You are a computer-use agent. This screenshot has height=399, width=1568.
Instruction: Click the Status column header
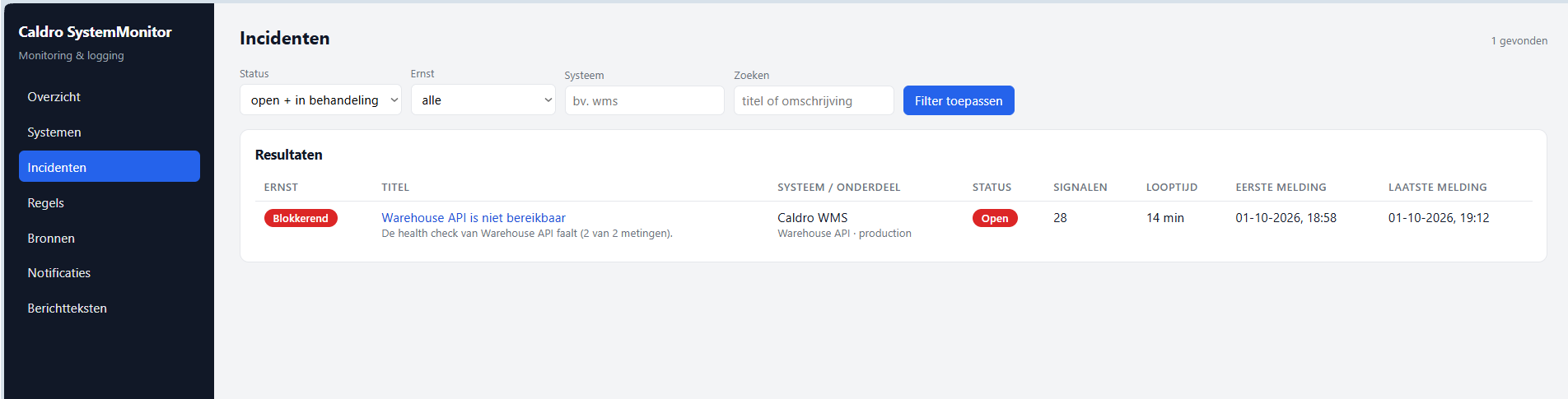[992, 188]
